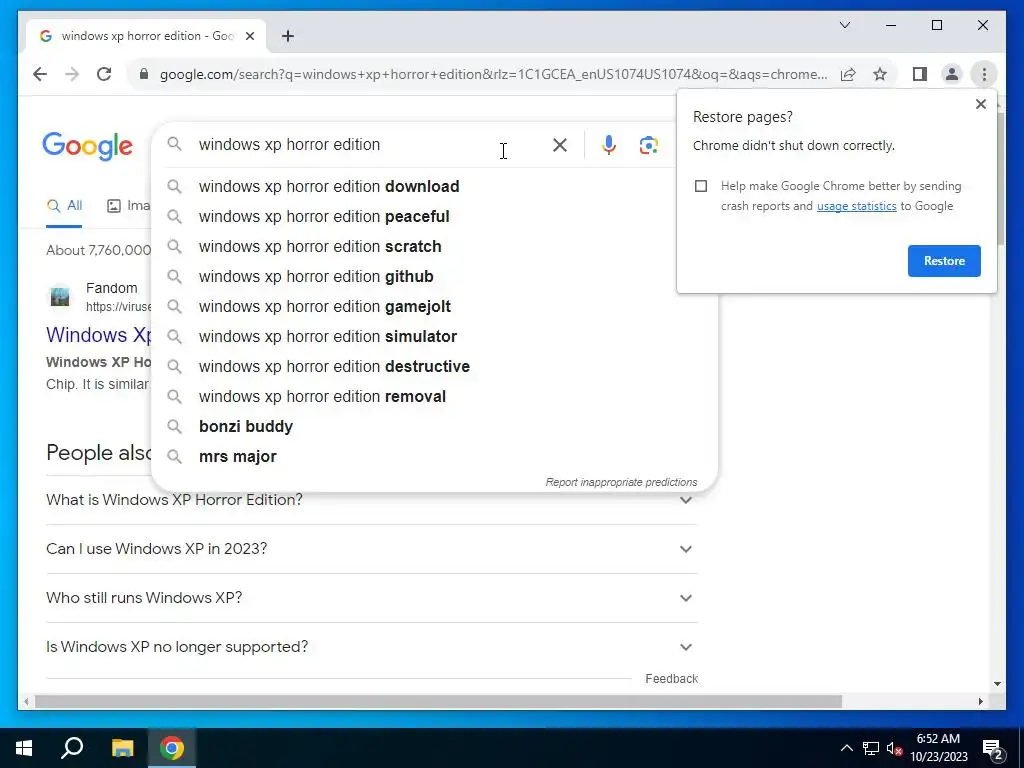Choose suggestion ending in 'simulator'
The height and width of the screenshot is (768, 1024).
[434, 336]
